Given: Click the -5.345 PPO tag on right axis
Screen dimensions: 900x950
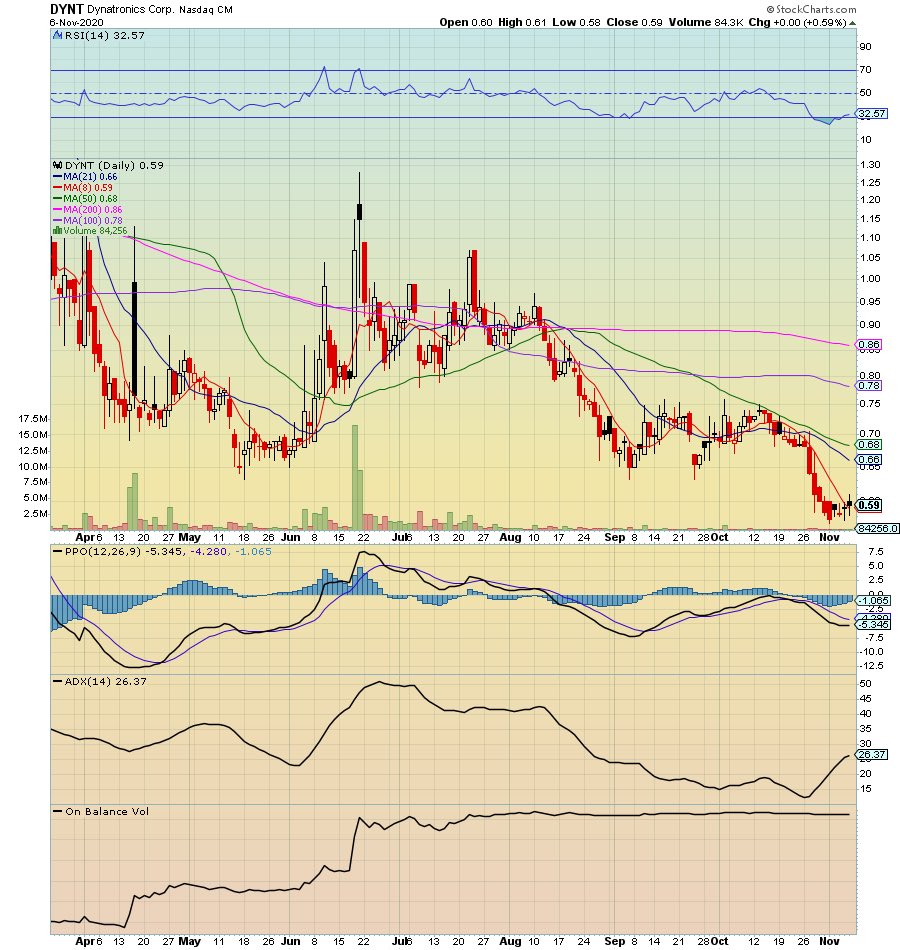Looking at the screenshot, I should click(873, 625).
